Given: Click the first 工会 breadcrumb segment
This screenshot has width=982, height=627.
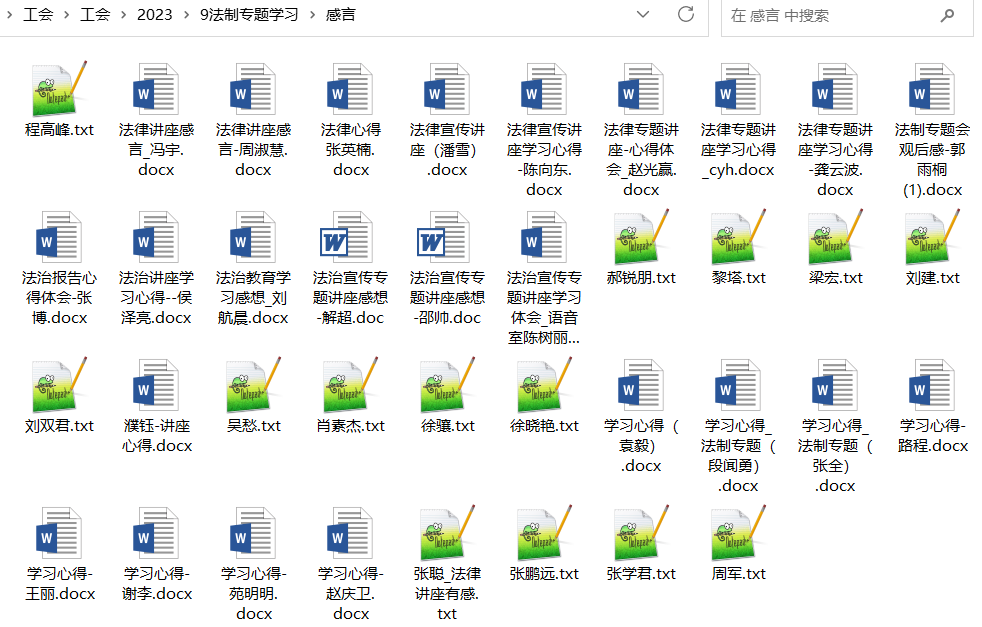Looking at the screenshot, I should 38,15.
